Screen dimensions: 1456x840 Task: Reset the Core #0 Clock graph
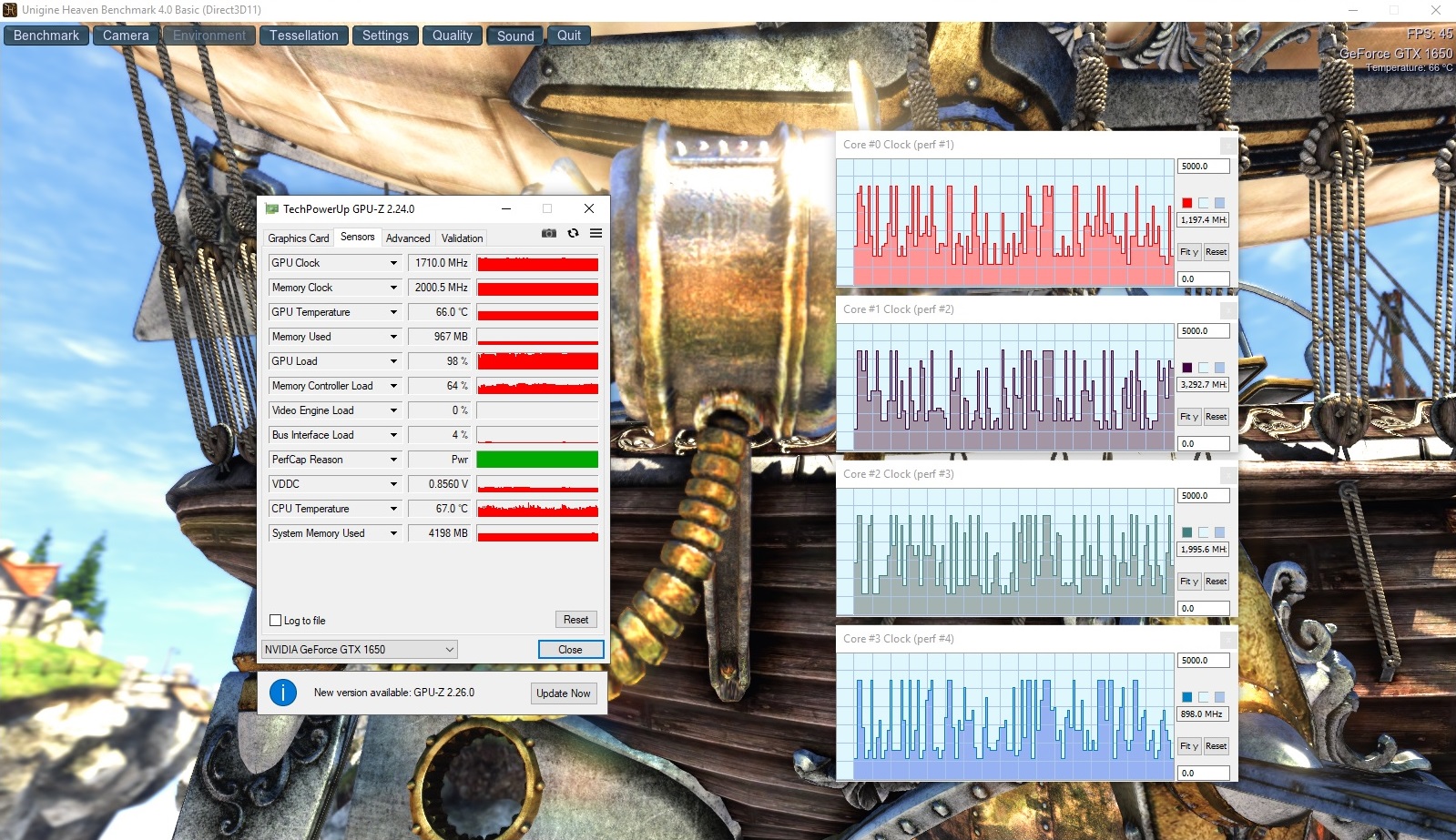1217,252
